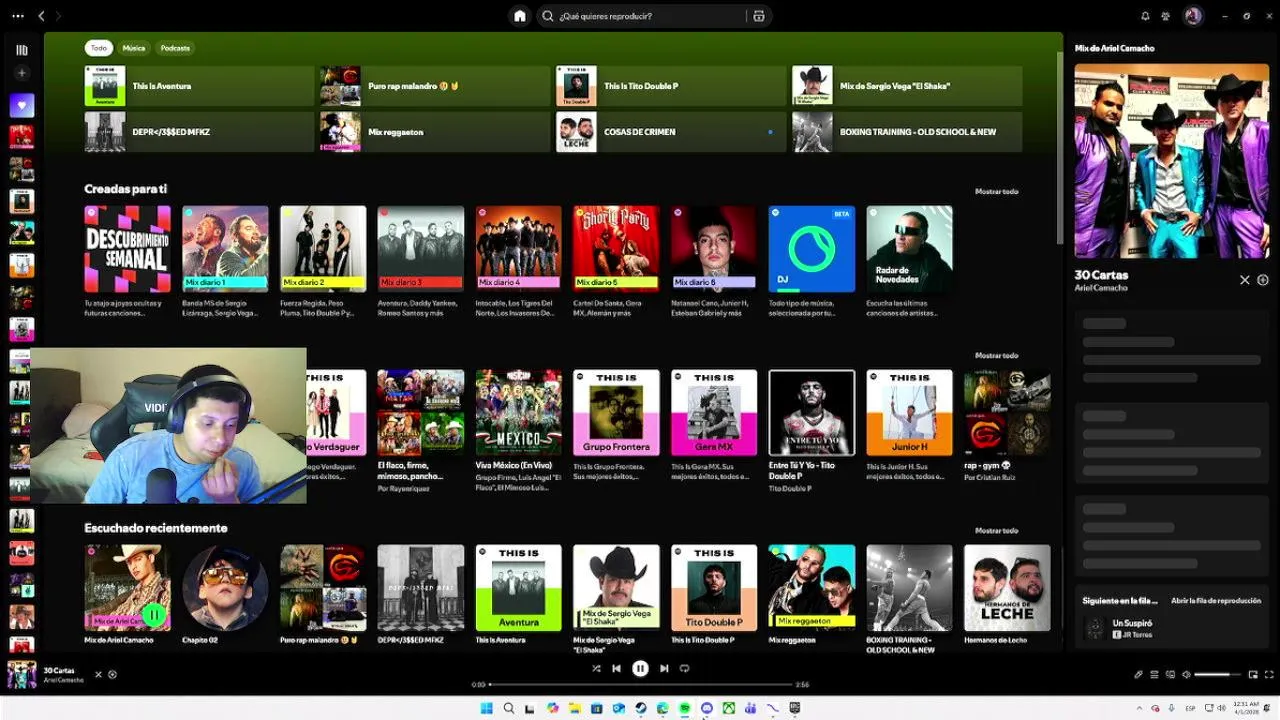
Task: Open Radar de Novedades card
Action: point(909,262)
